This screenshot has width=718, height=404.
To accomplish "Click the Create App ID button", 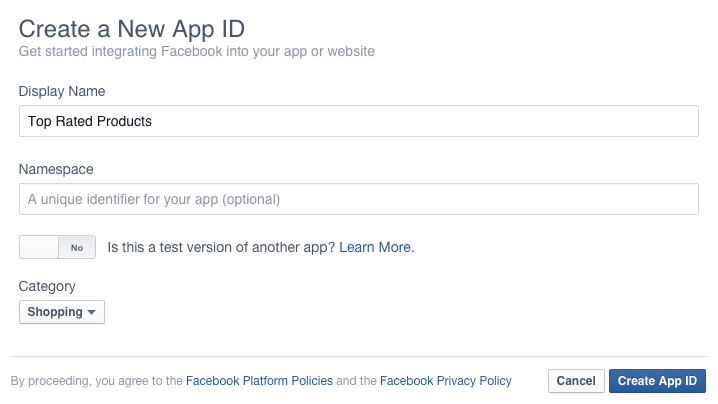I will pos(657,381).
